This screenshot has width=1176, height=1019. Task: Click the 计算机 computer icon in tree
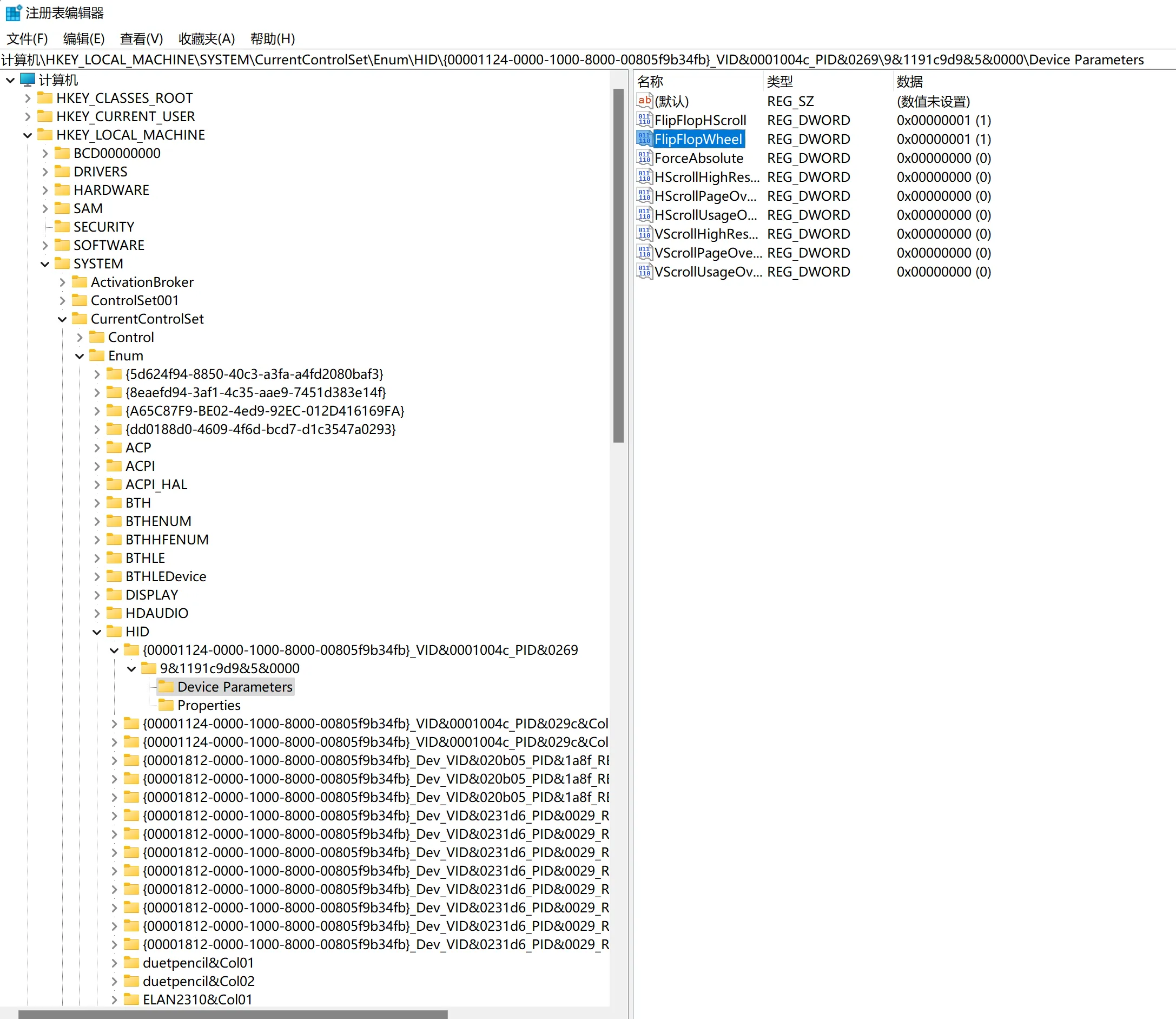click(27, 80)
